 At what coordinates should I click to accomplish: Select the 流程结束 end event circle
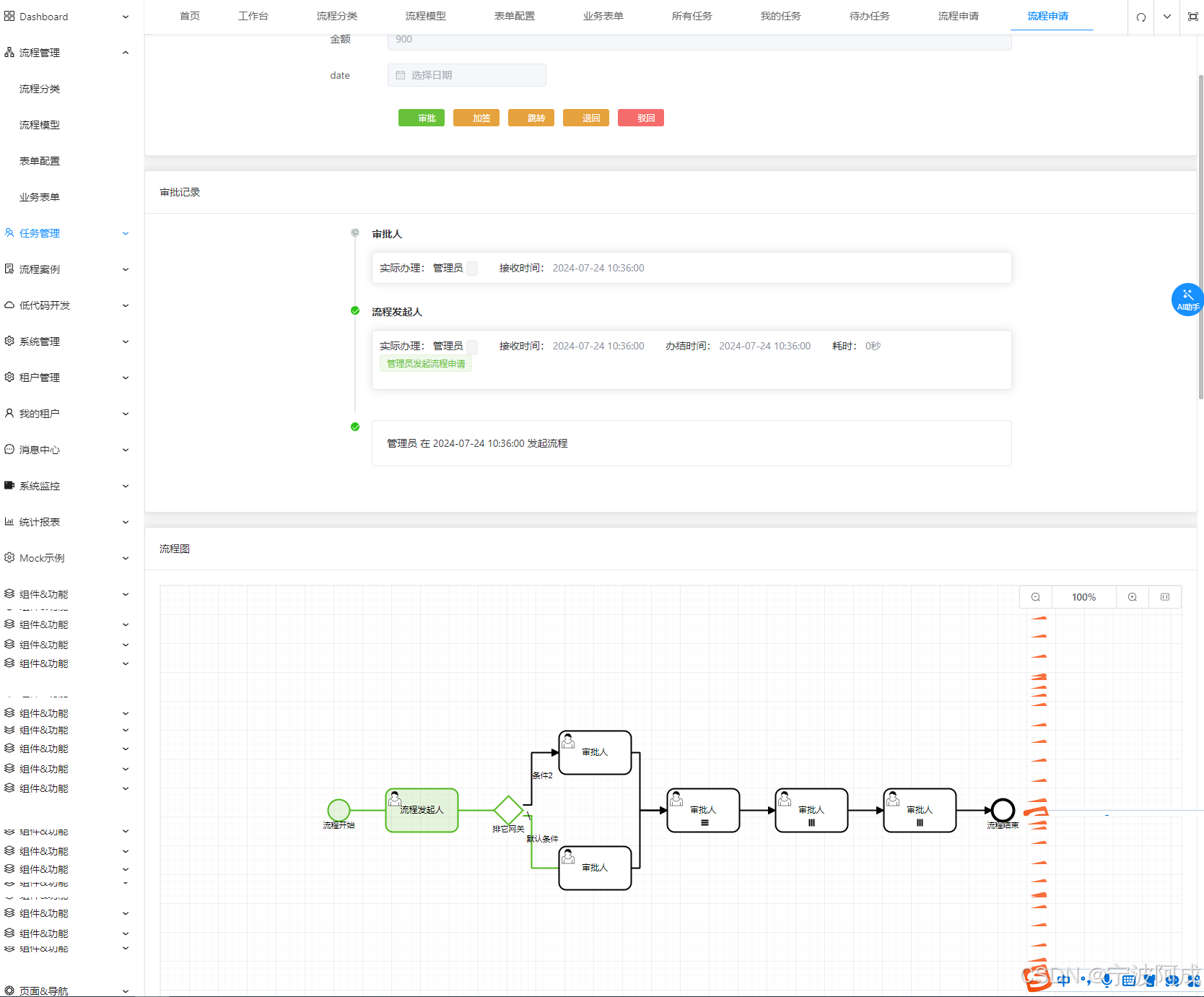click(1003, 810)
